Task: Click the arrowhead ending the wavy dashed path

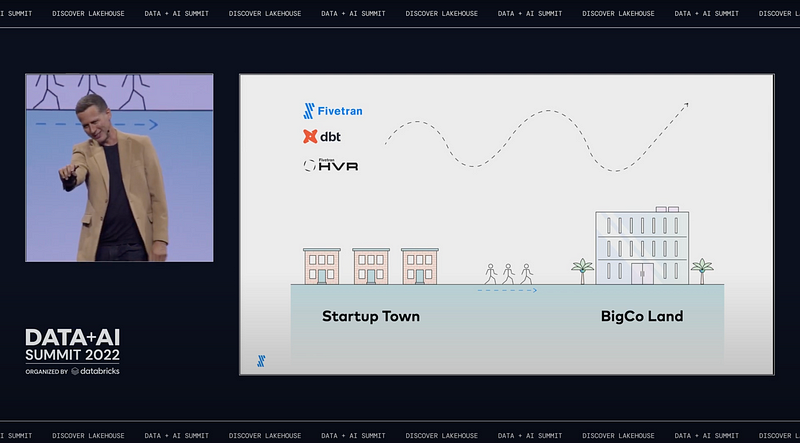Action: (685, 106)
